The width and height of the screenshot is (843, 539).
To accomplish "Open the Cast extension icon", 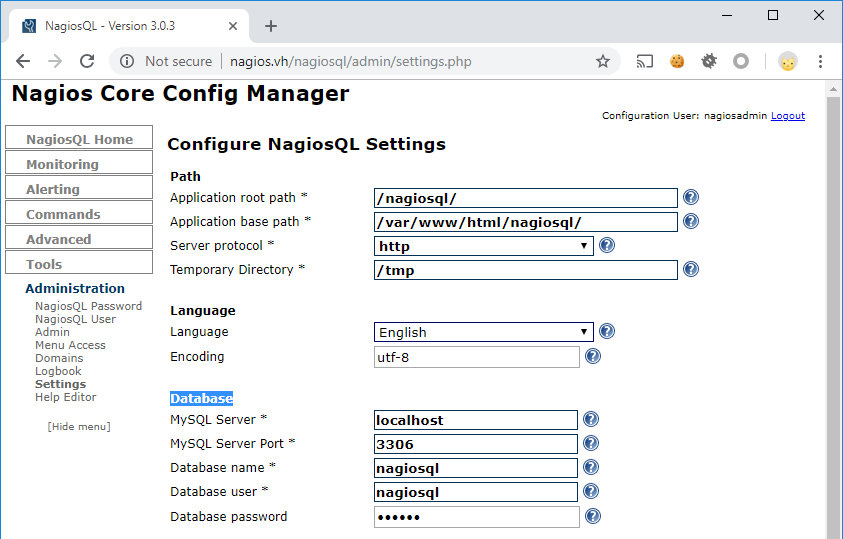I will (645, 61).
